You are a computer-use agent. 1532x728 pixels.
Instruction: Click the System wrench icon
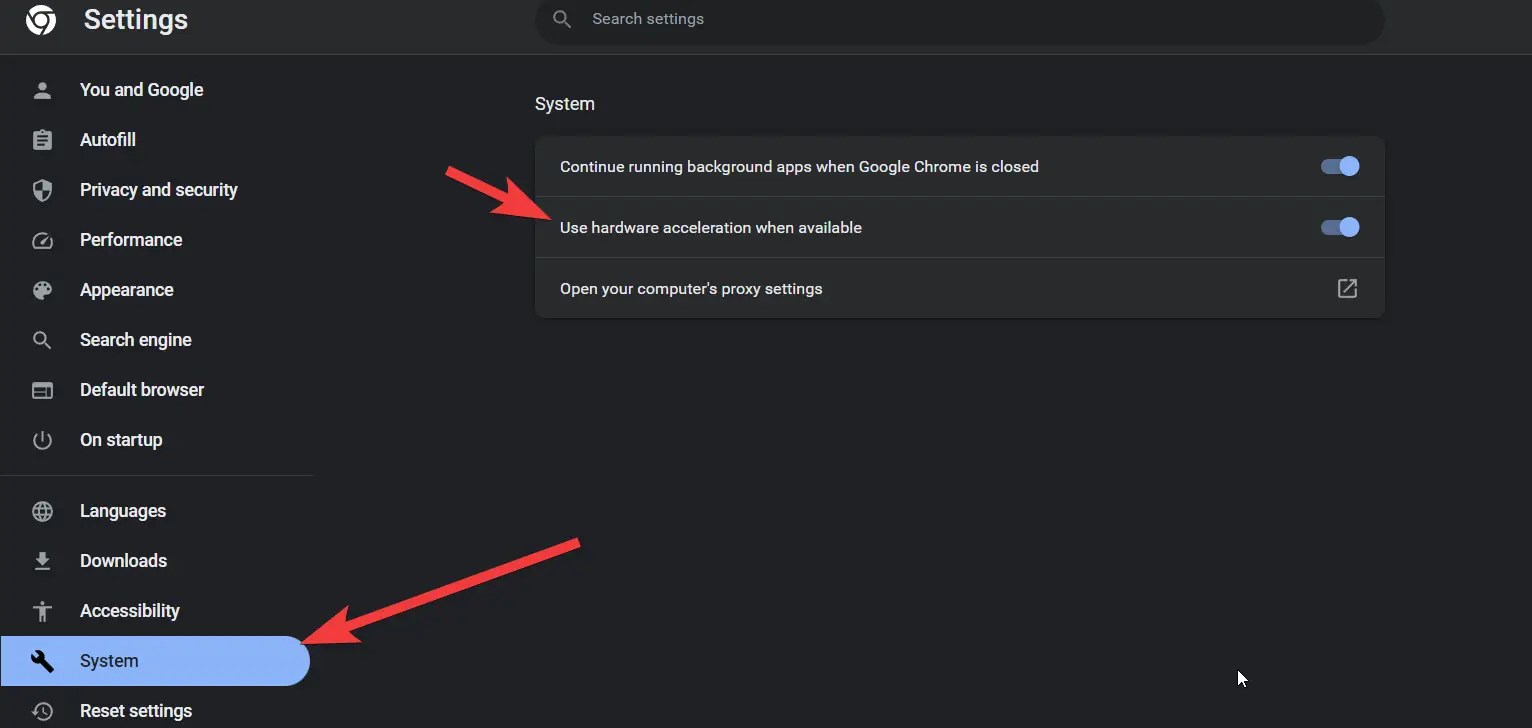tap(42, 660)
